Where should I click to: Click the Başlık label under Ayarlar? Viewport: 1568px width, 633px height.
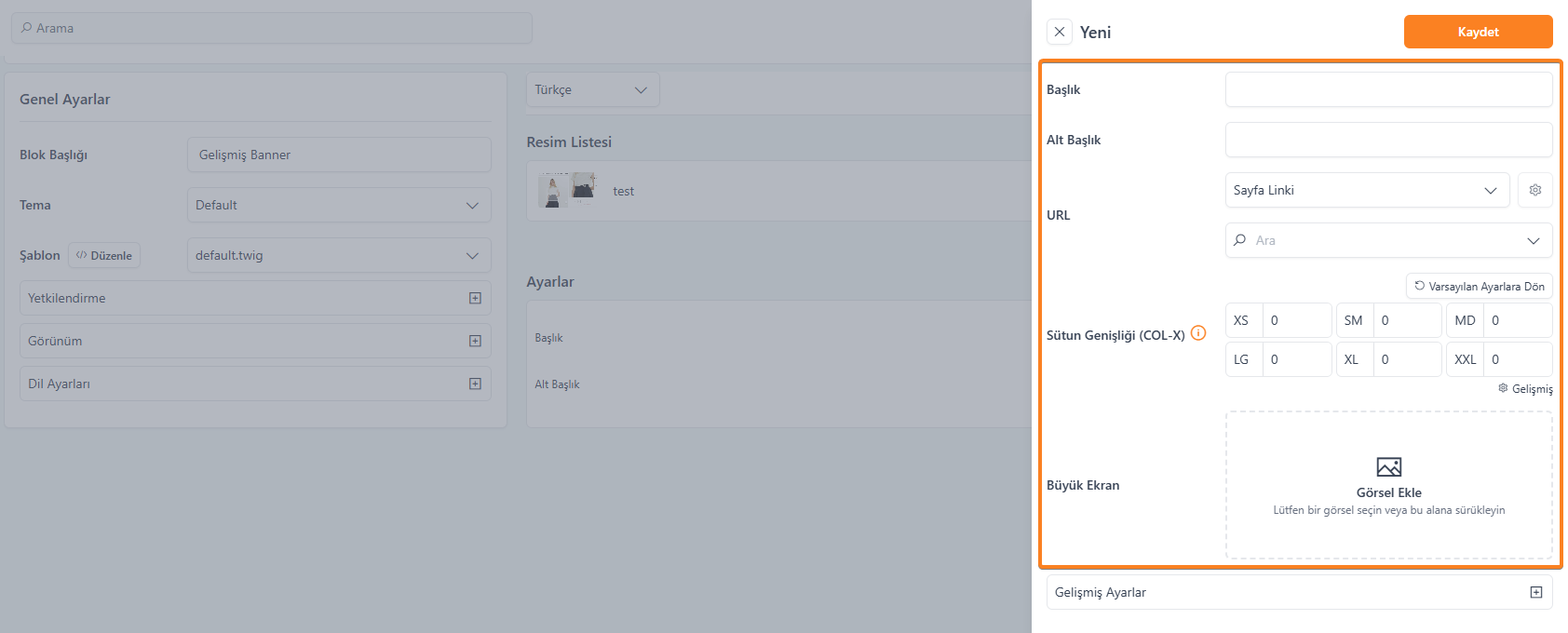click(548, 337)
